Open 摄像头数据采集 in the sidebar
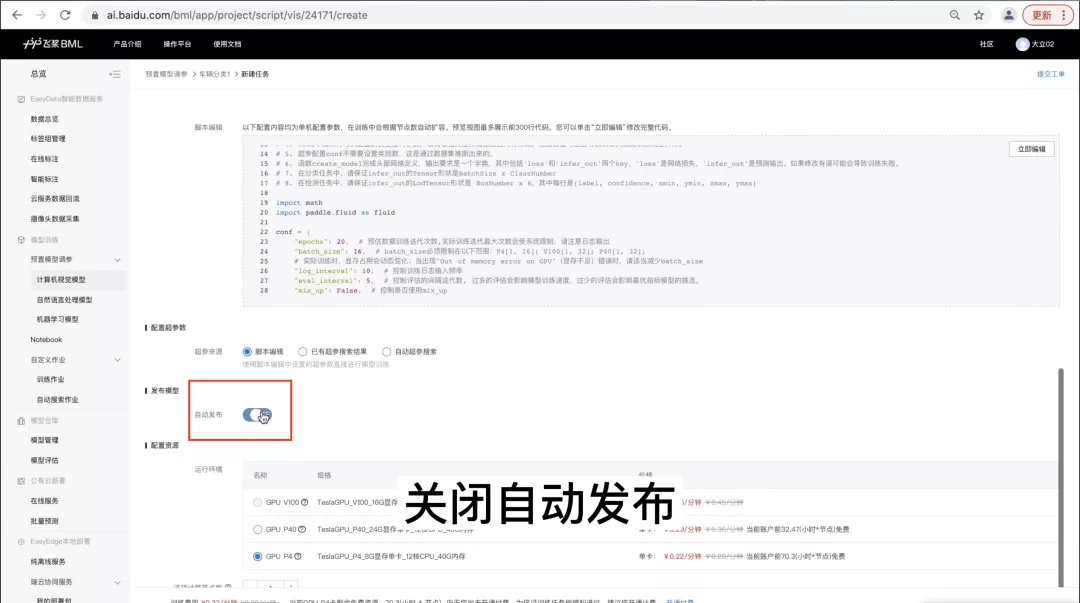1080x603 pixels. coord(55,219)
